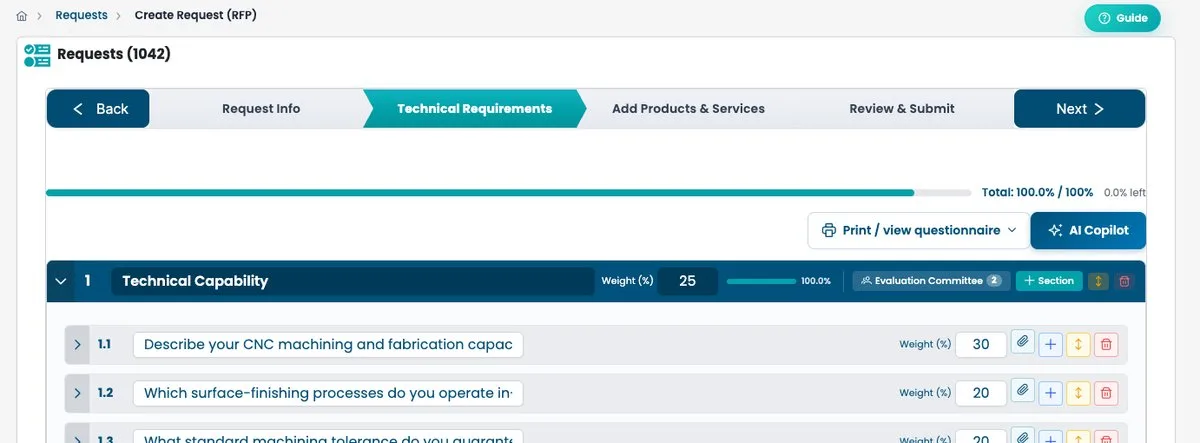Delete the Technical Capability section
The image size is (1200, 443).
point(1124,282)
